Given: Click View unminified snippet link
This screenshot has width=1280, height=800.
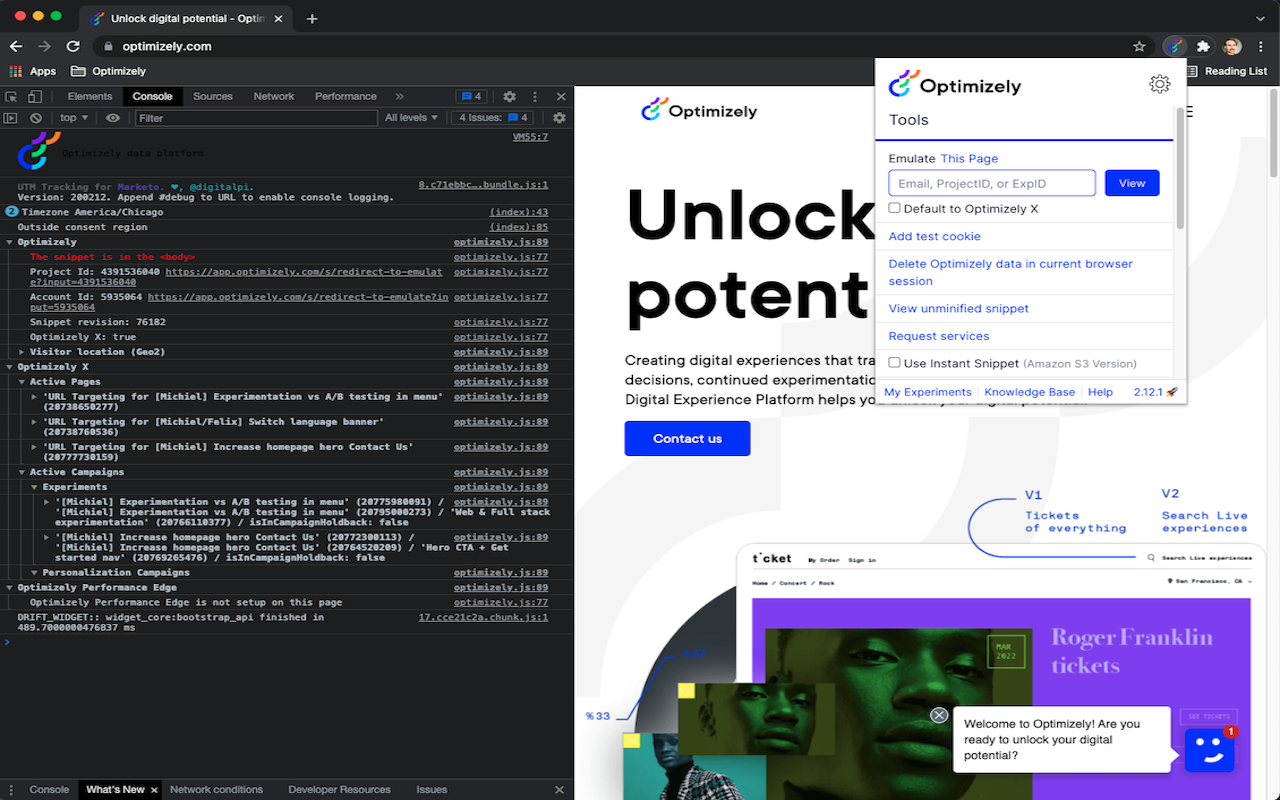Looking at the screenshot, I should point(959,308).
